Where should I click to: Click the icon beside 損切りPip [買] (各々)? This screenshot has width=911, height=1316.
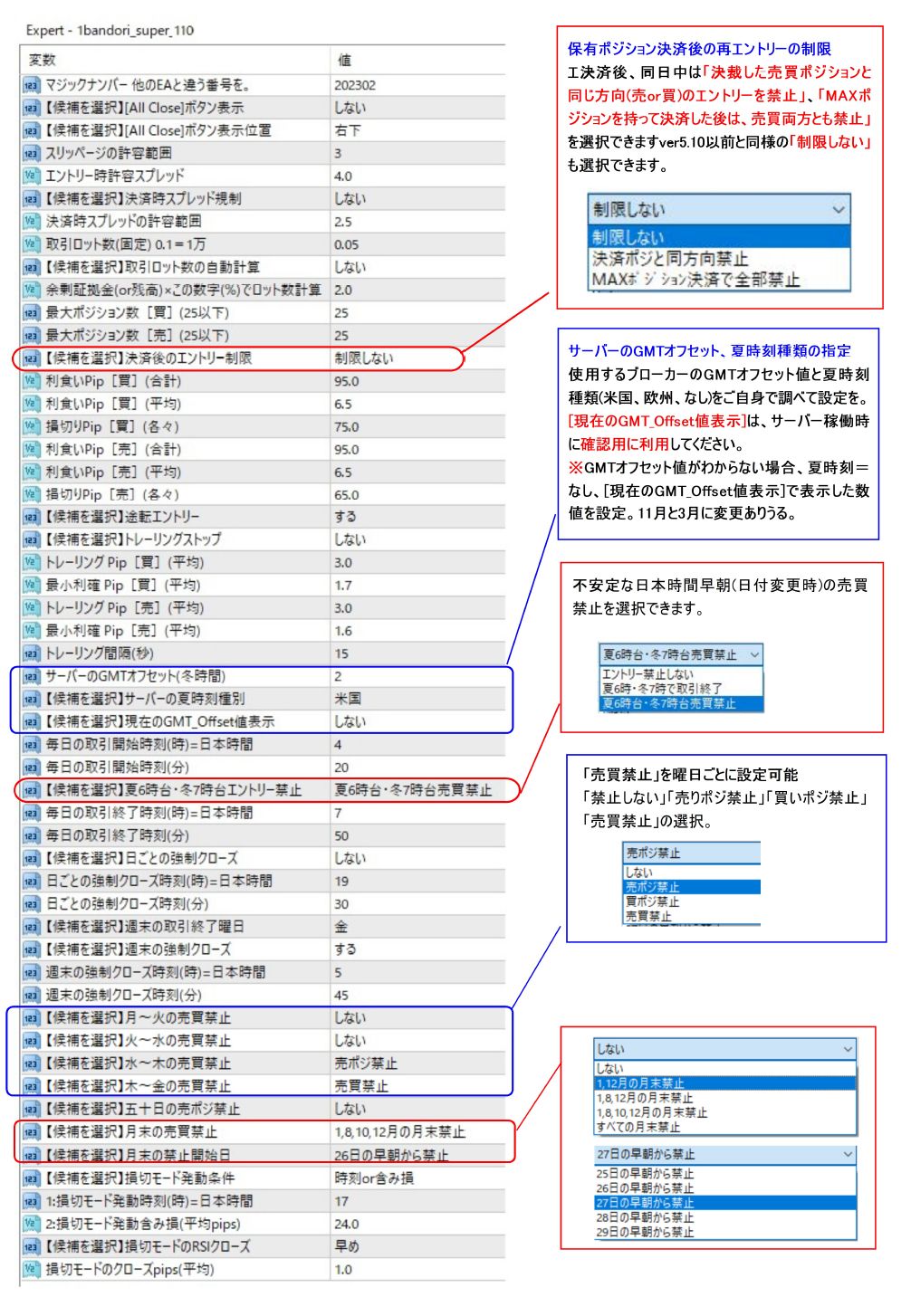click(31, 426)
